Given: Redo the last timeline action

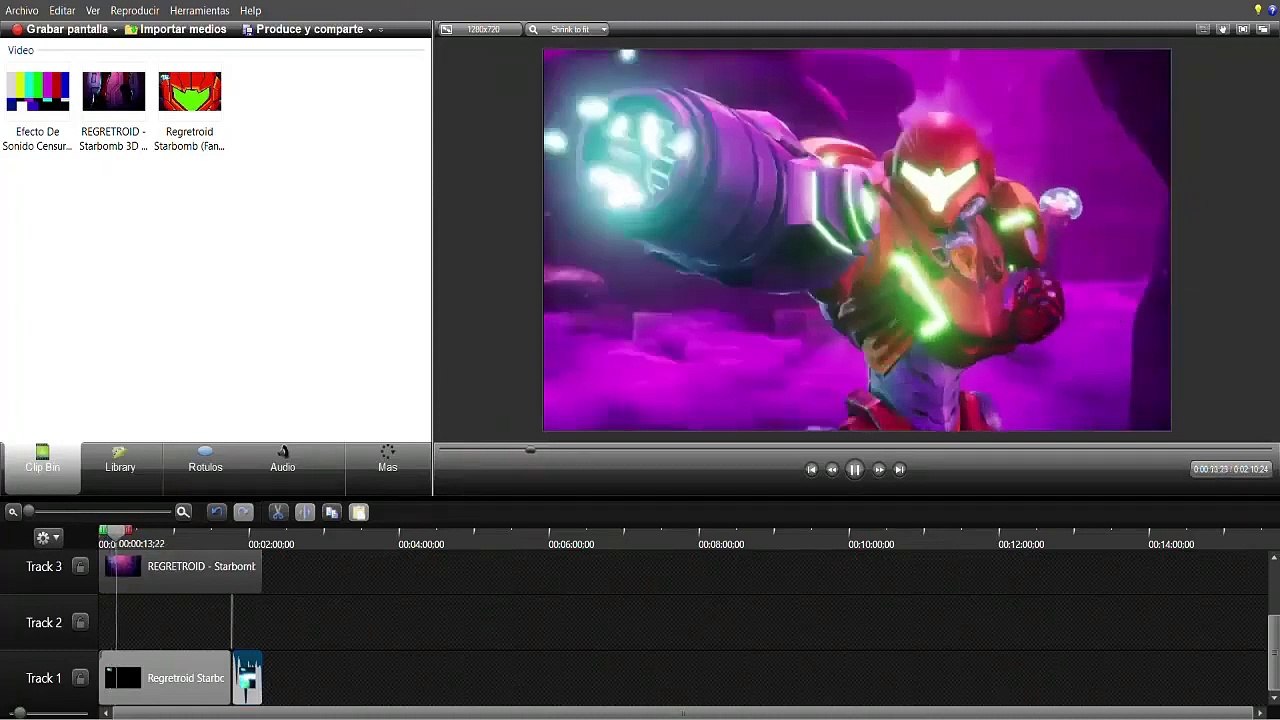Looking at the screenshot, I should tap(244, 512).
